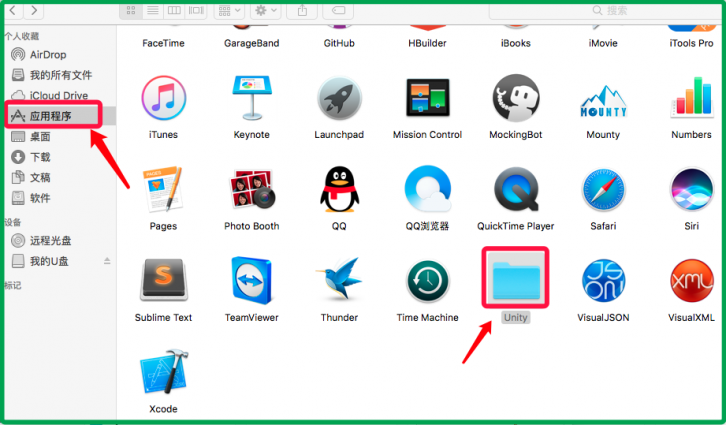Select the Keynote app icon

(251, 98)
